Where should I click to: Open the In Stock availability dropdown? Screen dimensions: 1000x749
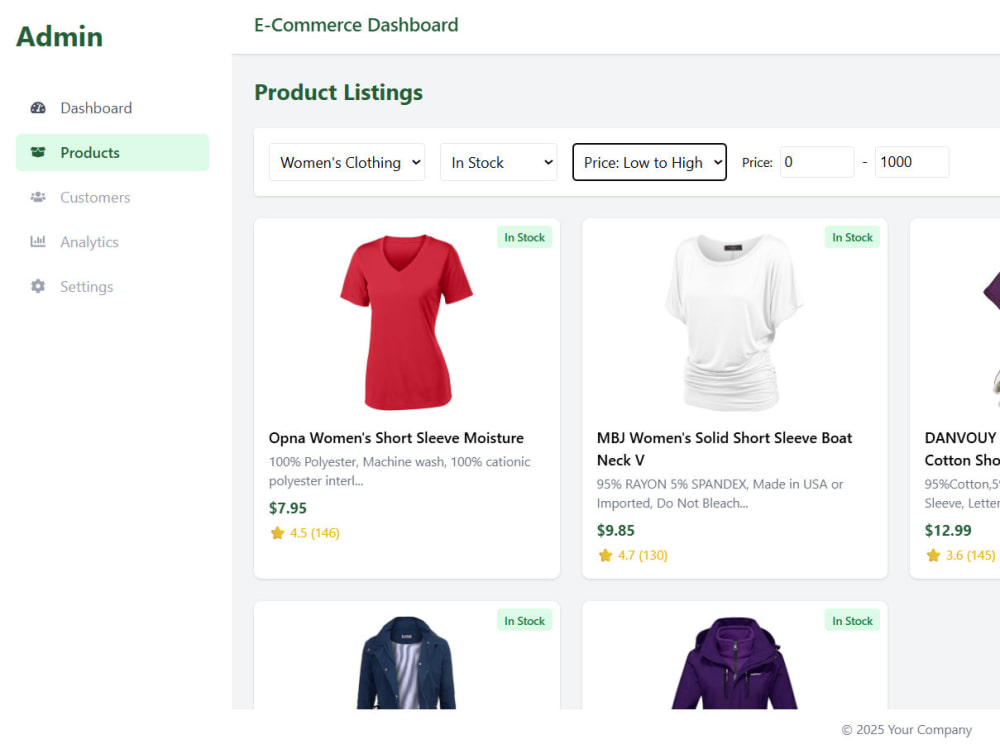point(499,162)
